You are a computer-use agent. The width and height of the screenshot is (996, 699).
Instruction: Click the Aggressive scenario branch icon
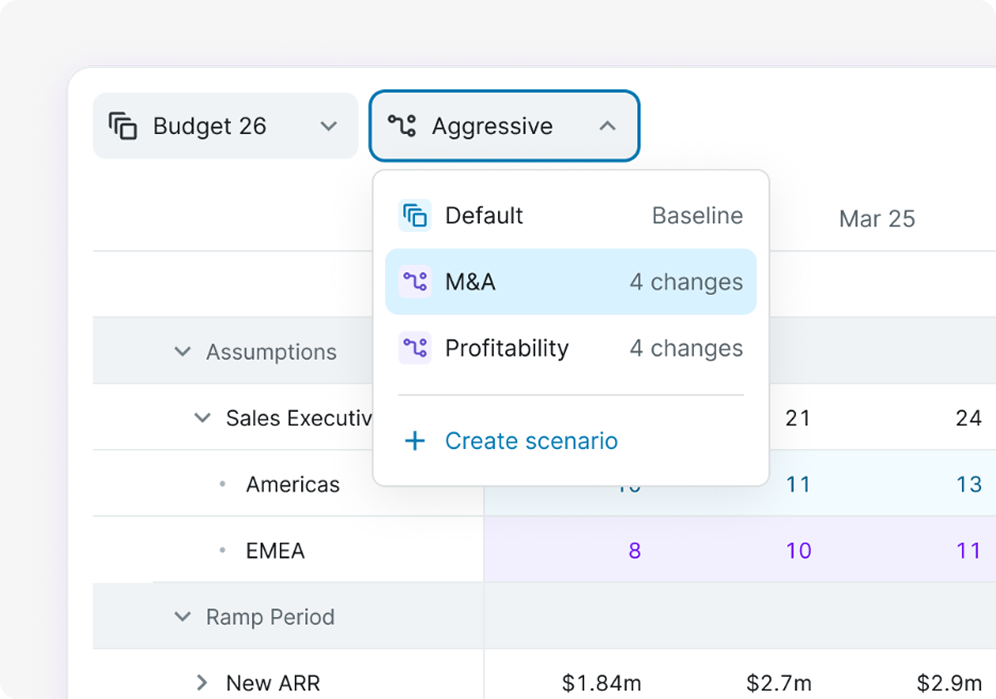click(402, 126)
